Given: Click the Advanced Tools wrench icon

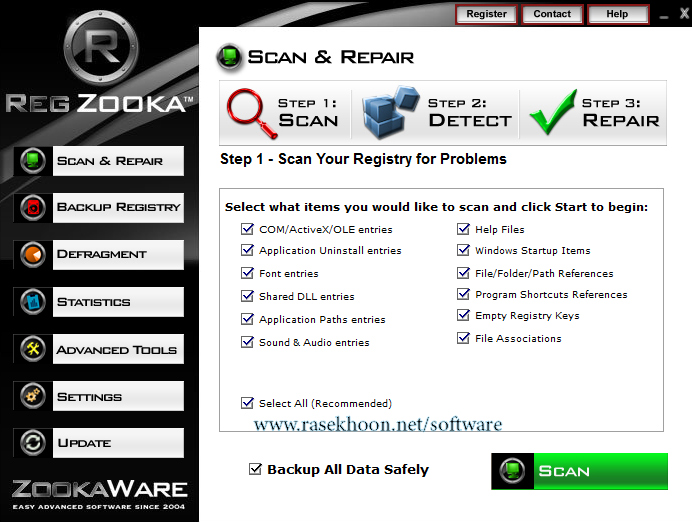Looking at the screenshot, I should point(33,349).
